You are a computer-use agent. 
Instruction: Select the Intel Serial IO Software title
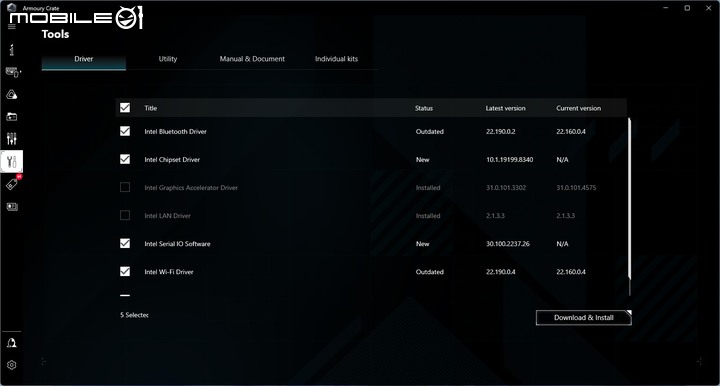(x=177, y=244)
